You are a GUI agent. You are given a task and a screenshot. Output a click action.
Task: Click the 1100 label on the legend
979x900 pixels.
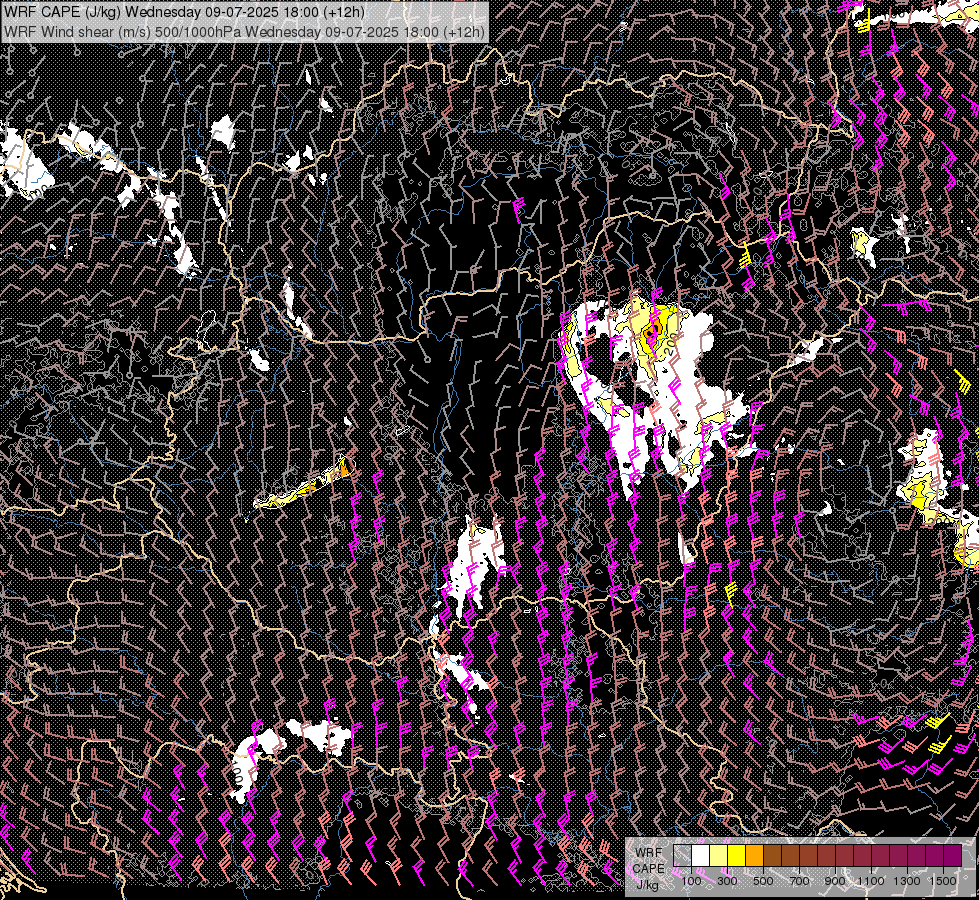pyautogui.click(x=870, y=881)
